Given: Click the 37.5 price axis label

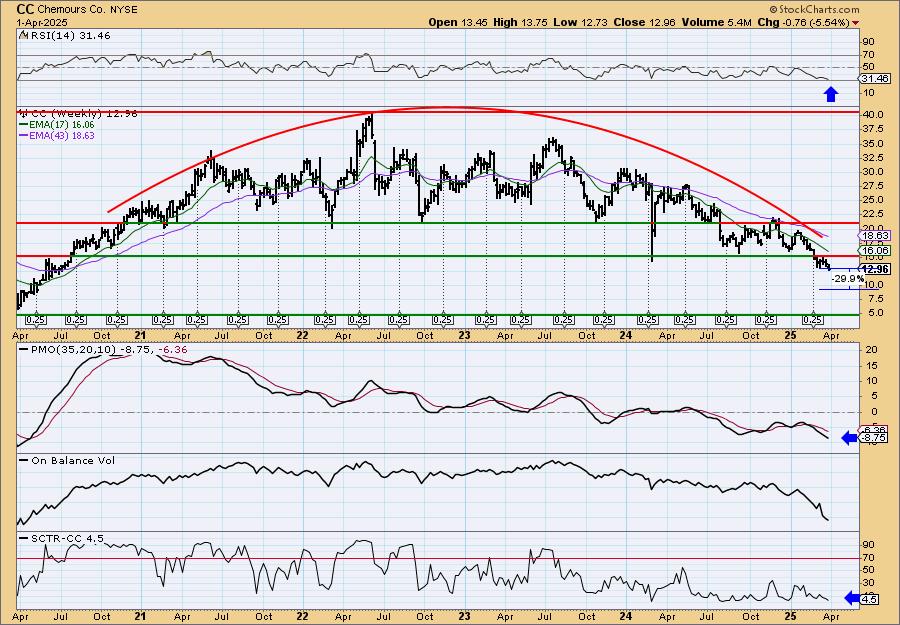Looking at the screenshot, I should coord(874,129).
